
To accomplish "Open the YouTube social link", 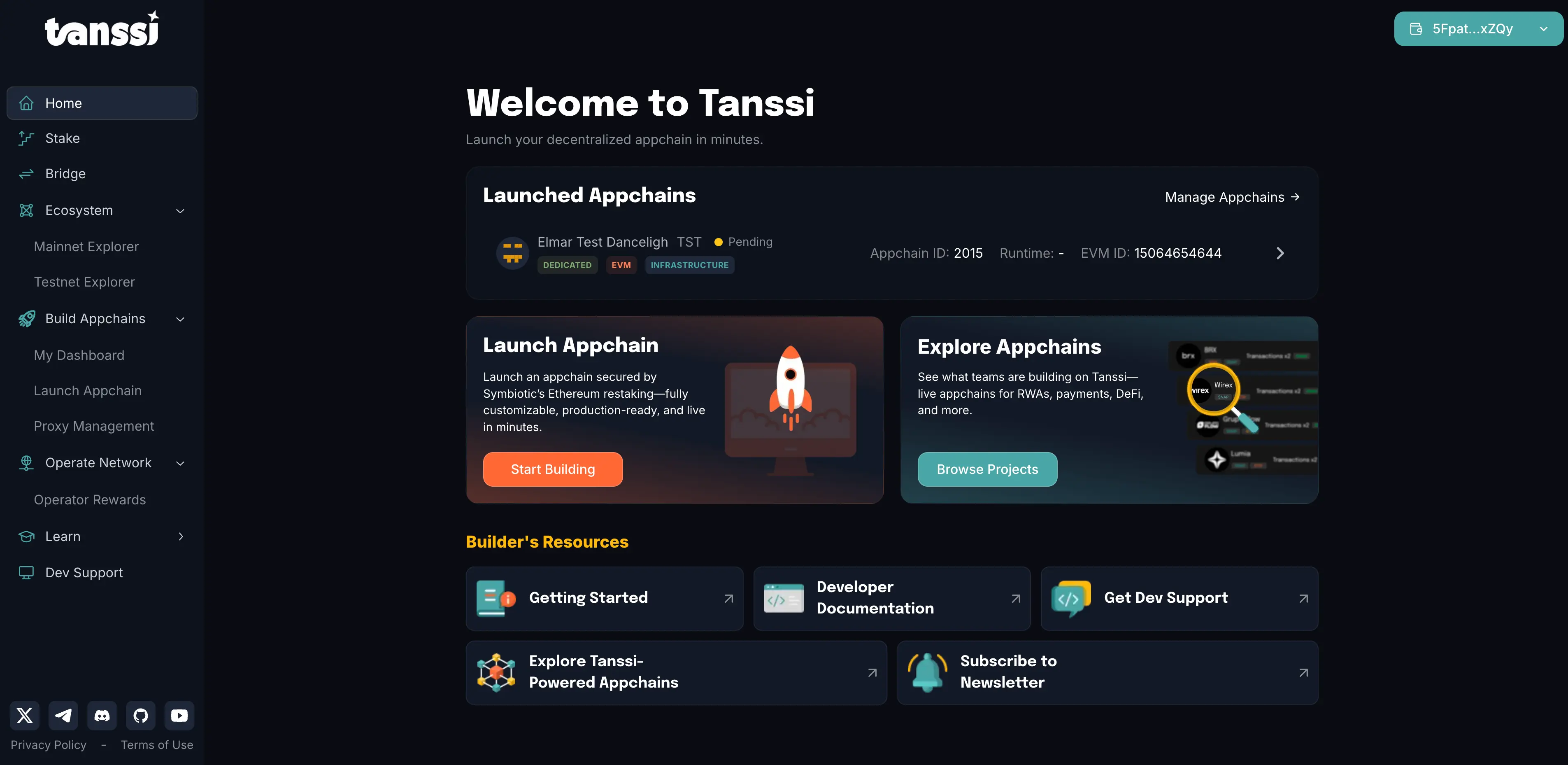I will coord(179,715).
